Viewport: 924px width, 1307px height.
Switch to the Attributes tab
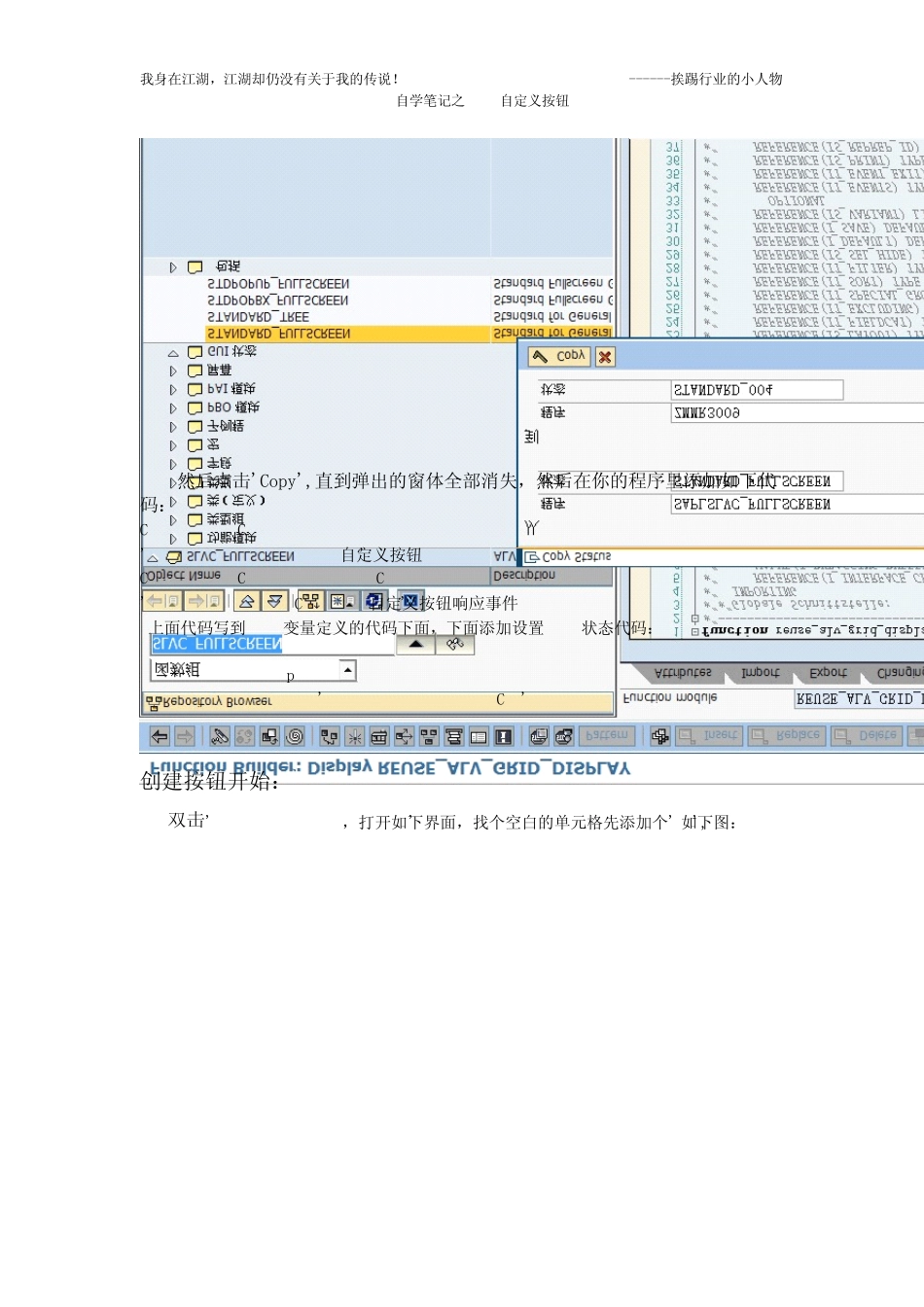click(683, 672)
